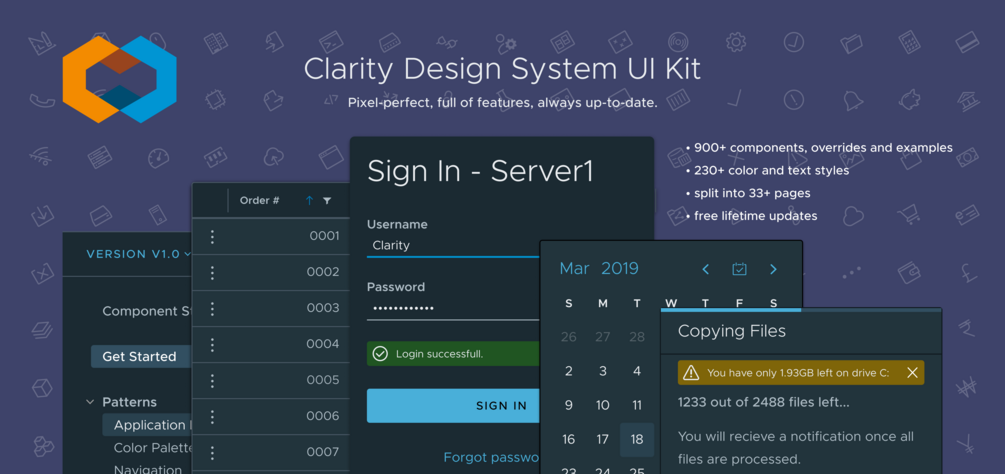Click the Clarity hexagon logo
This screenshot has width=1005, height=474.
pos(119,79)
